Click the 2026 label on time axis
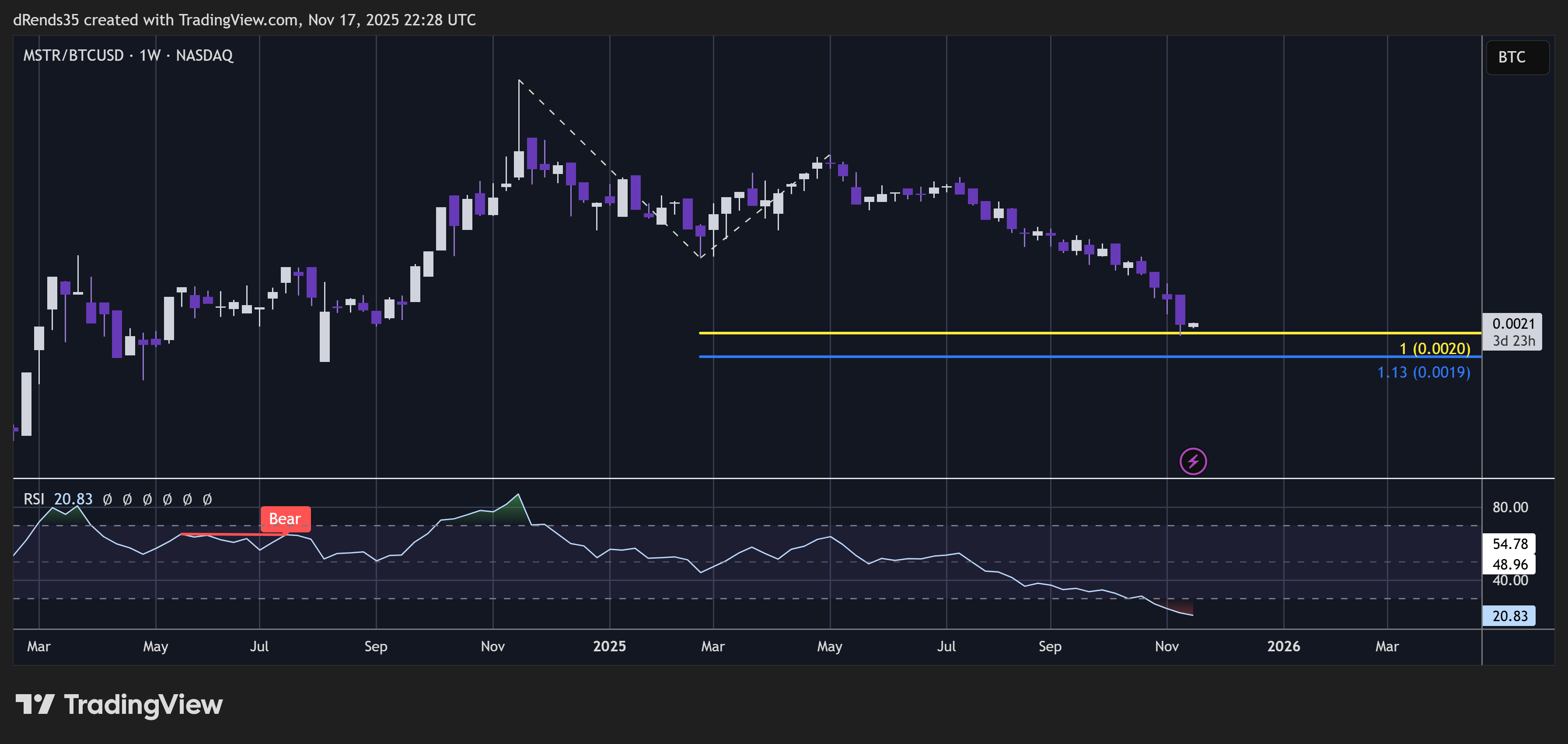The width and height of the screenshot is (1568, 744). point(1283,646)
